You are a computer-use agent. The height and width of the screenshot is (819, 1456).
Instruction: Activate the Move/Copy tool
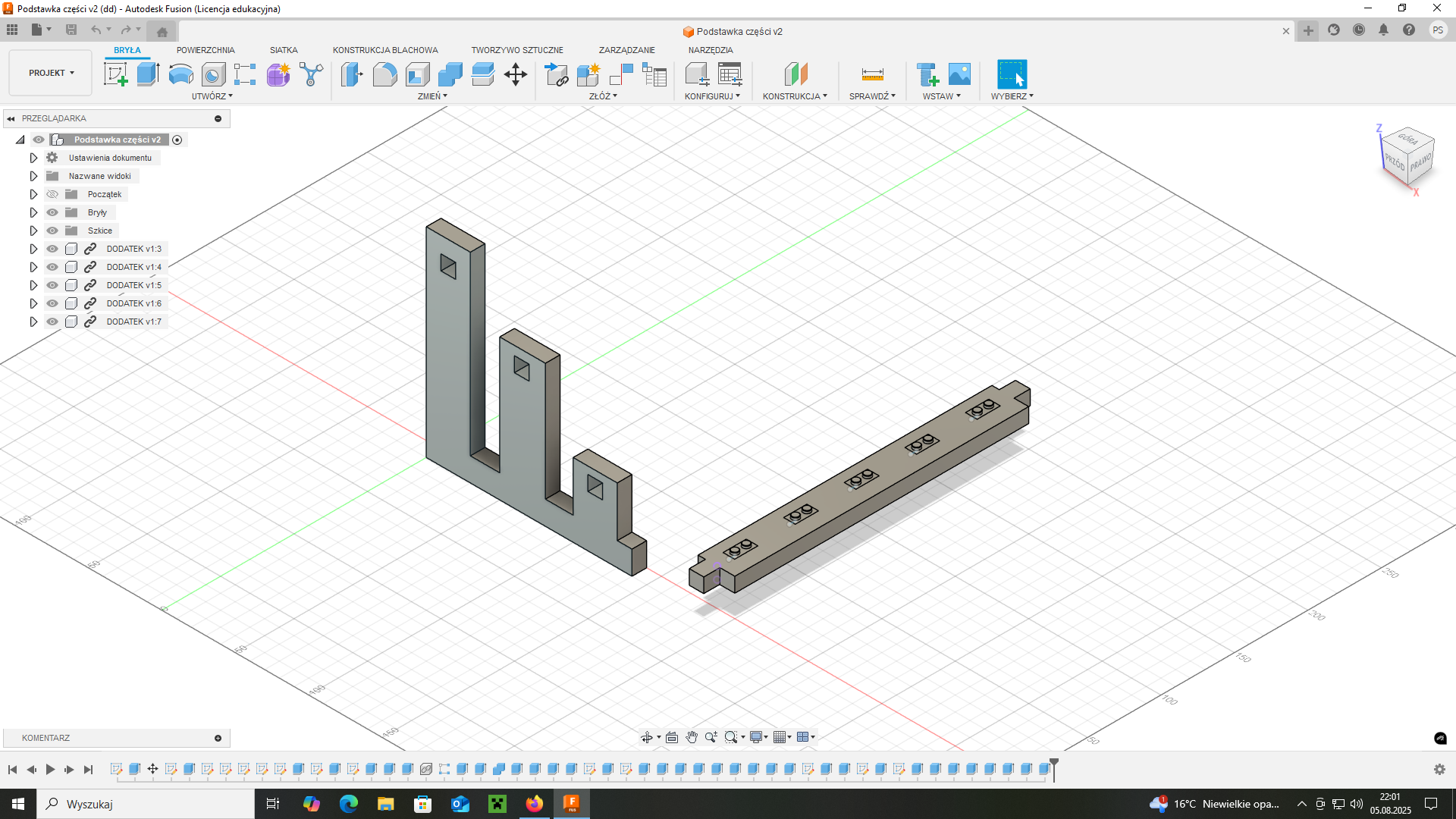tap(516, 74)
